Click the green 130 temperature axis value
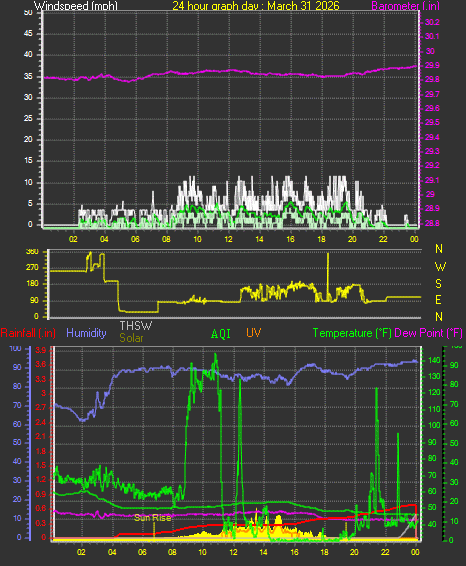Image resolution: width=466 pixels, height=566 pixels. [434, 376]
